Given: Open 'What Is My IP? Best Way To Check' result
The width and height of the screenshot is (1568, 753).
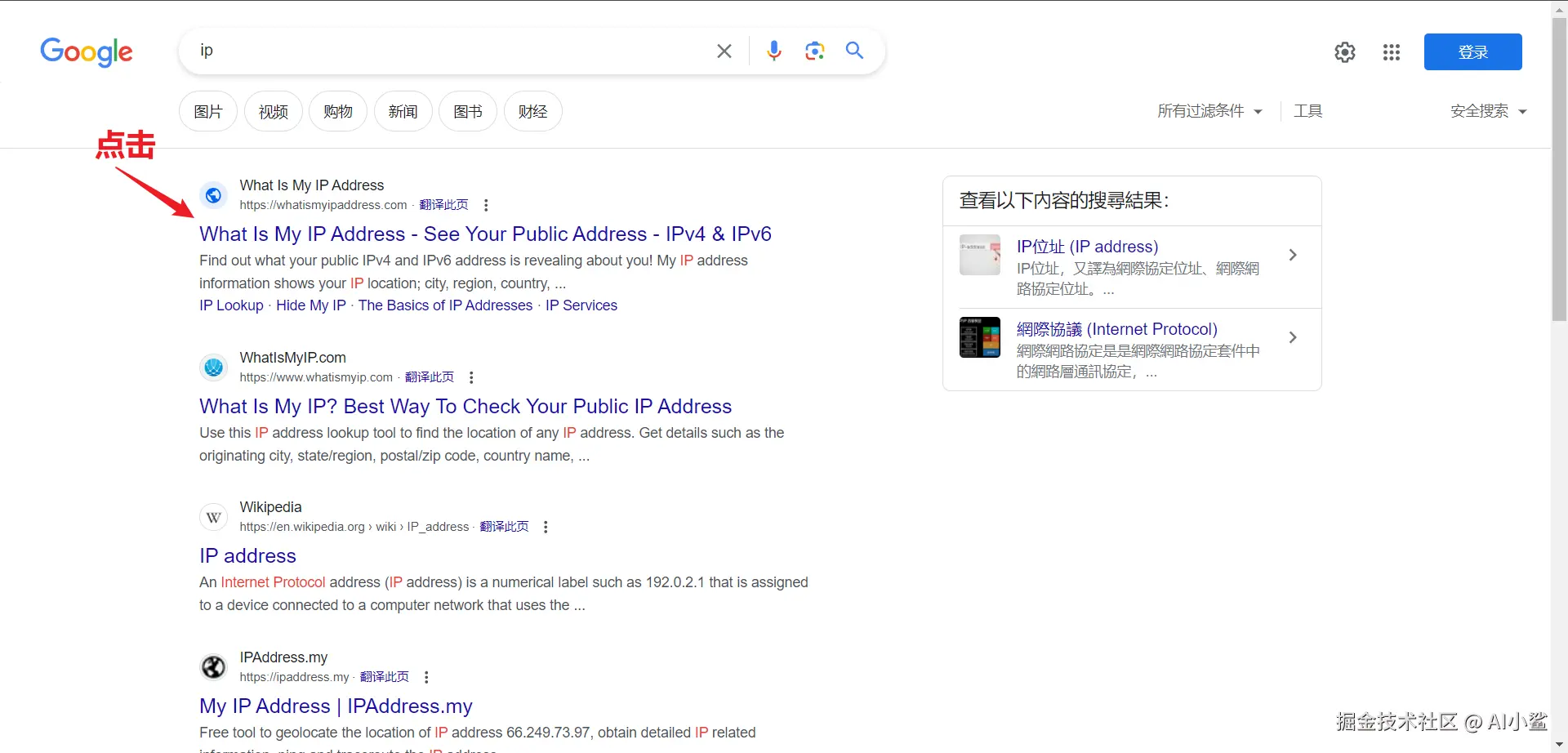Looking at the screenshot, I should tap(465, 407).
